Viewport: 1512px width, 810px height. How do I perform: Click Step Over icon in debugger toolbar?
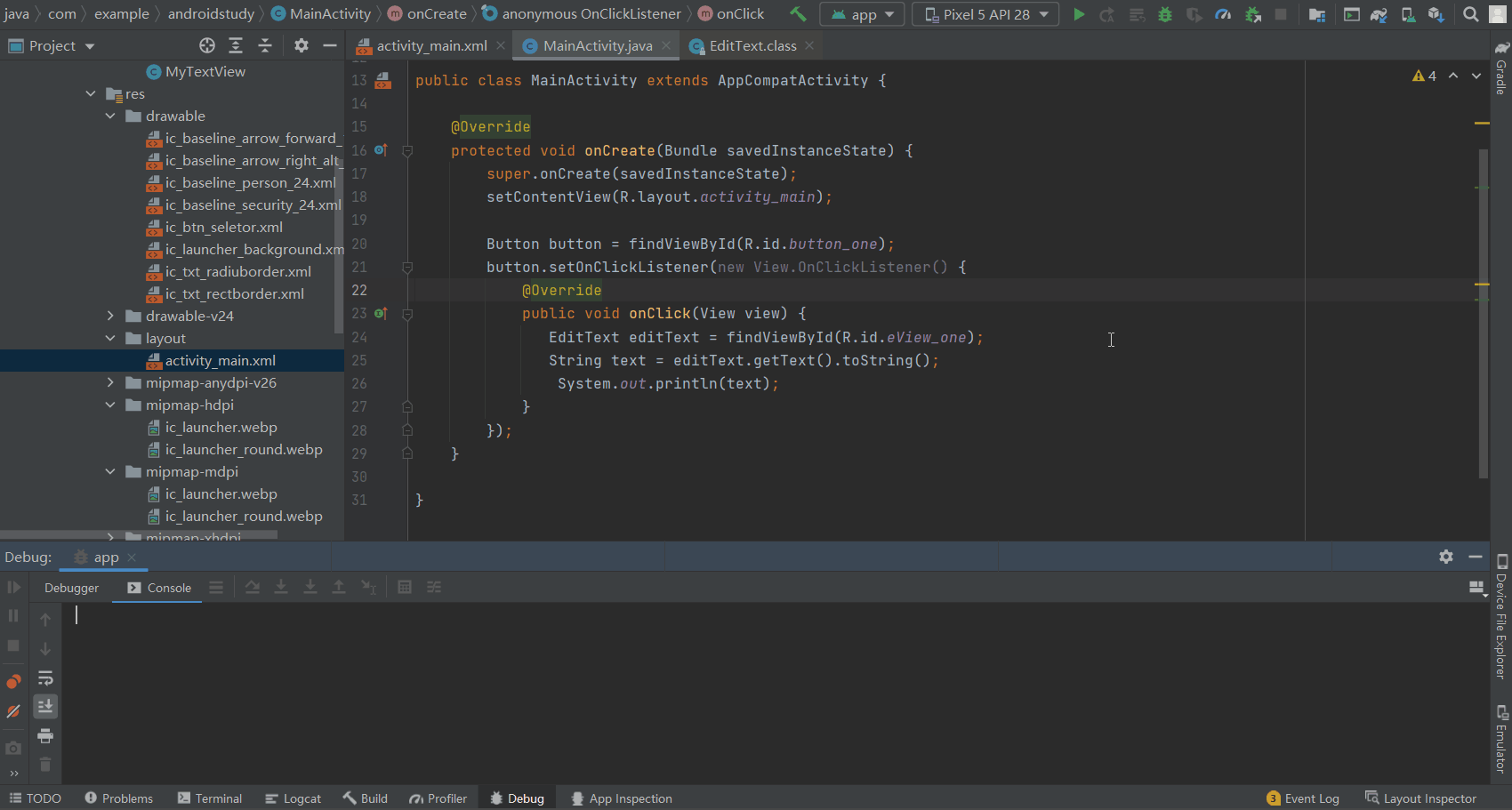253,587
